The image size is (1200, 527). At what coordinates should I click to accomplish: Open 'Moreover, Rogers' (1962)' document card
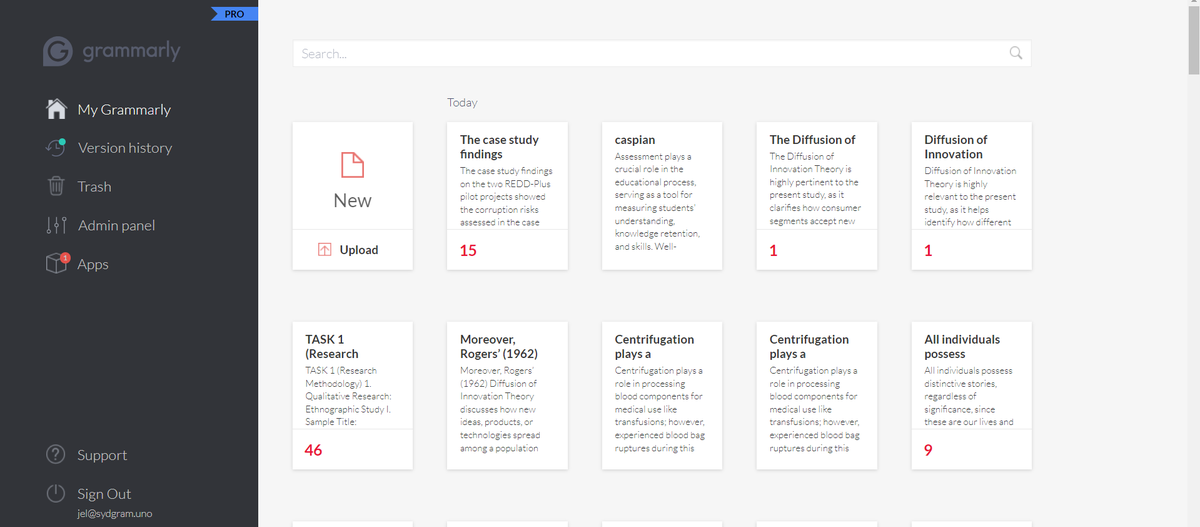click(508, 395)
